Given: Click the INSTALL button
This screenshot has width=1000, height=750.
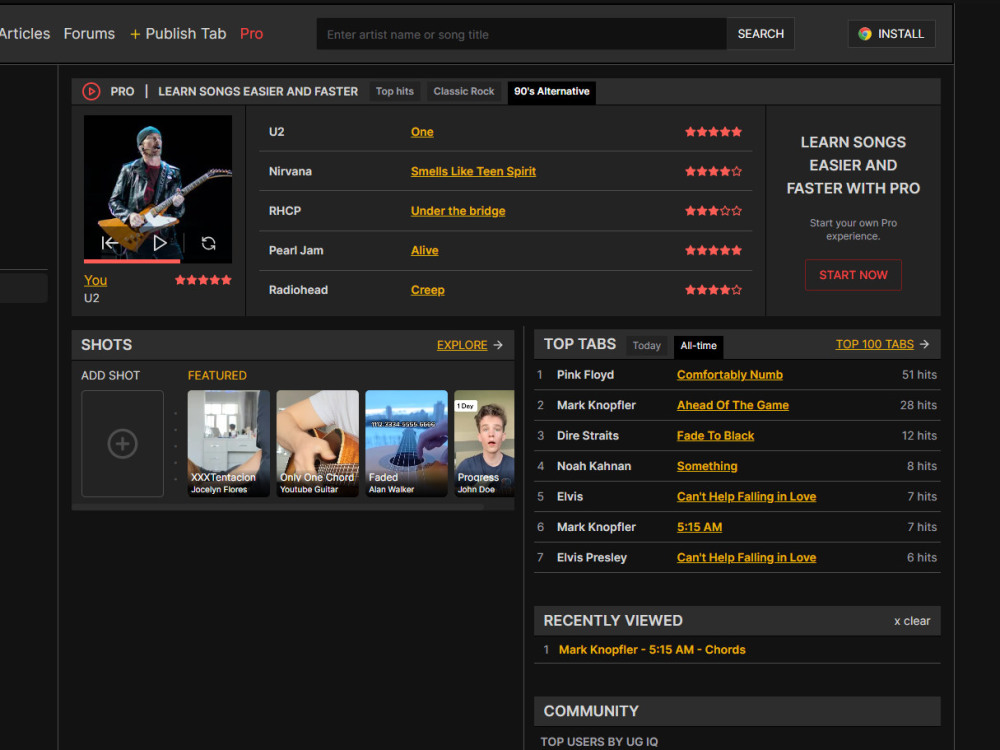Looking at the screenshot, I should click(x=892, y=34).
